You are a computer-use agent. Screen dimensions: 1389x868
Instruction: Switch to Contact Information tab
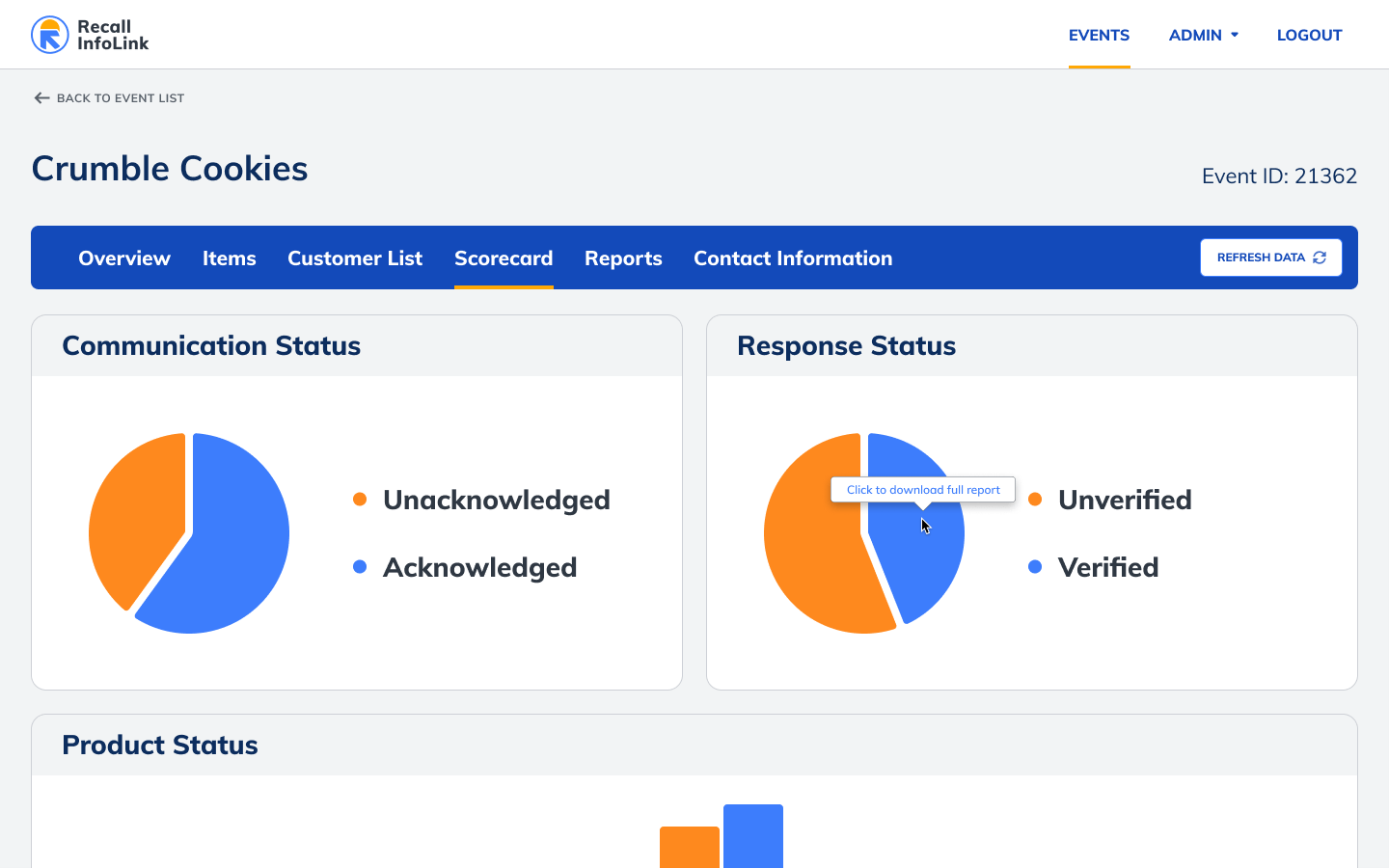pos(793,258)
